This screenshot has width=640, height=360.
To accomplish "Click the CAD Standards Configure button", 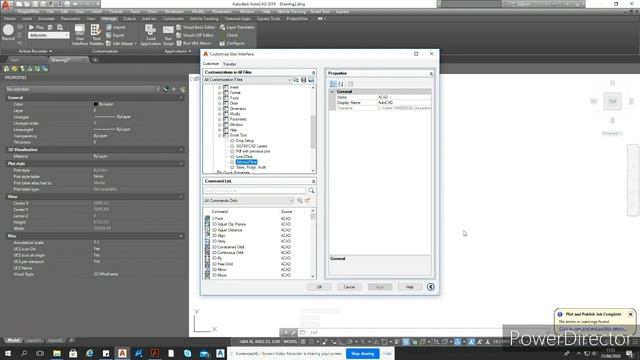I will 232,43.
